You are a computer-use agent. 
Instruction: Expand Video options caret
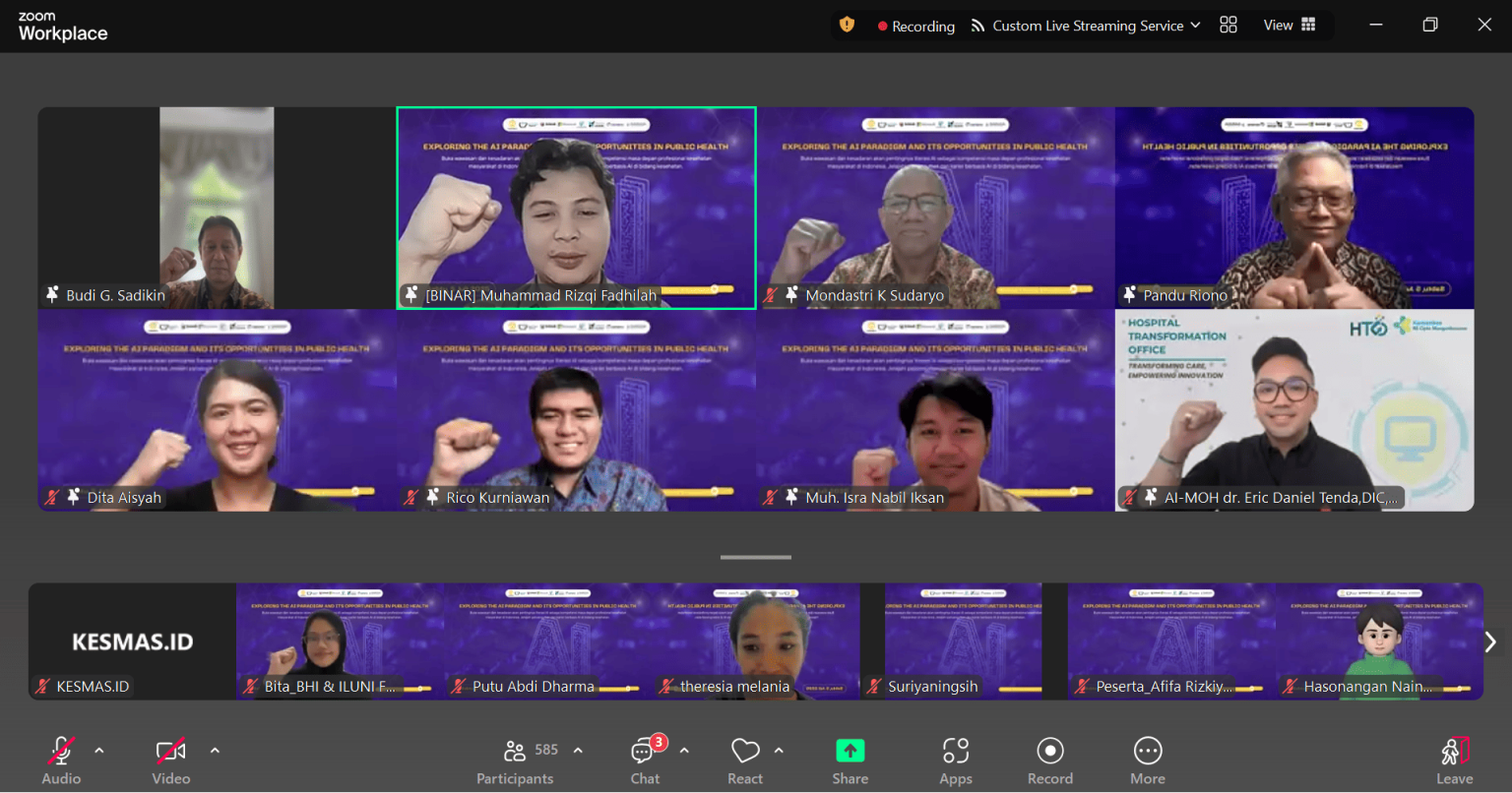click(215, 751)
